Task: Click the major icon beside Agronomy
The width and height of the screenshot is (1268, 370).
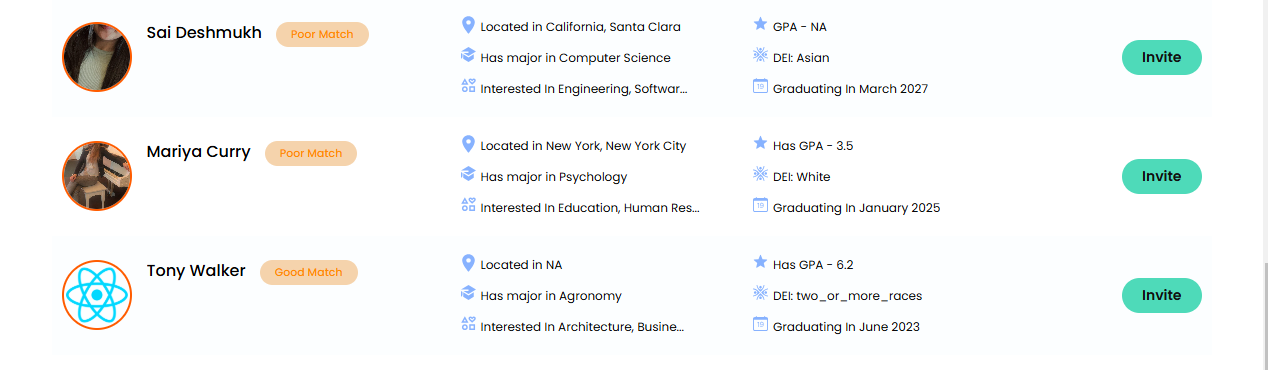Action: click(468, 294)
